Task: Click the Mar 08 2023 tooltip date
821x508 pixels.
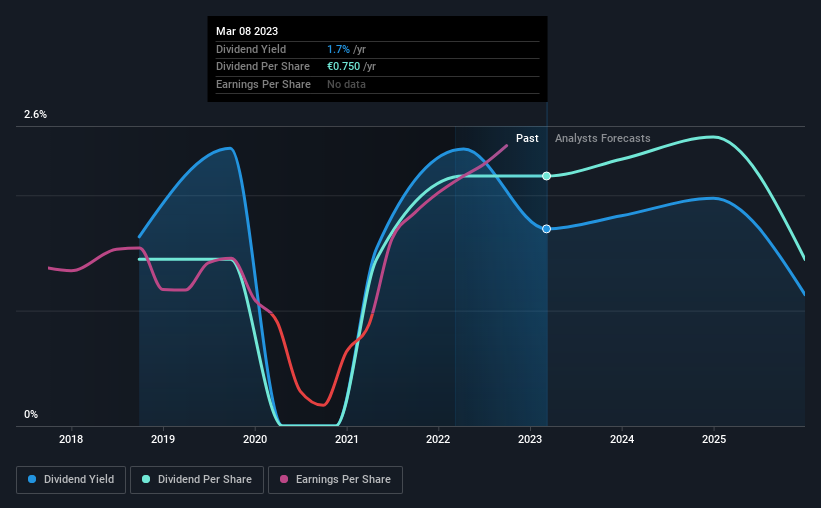Action: pyautogui.click(x=247, y=31)
